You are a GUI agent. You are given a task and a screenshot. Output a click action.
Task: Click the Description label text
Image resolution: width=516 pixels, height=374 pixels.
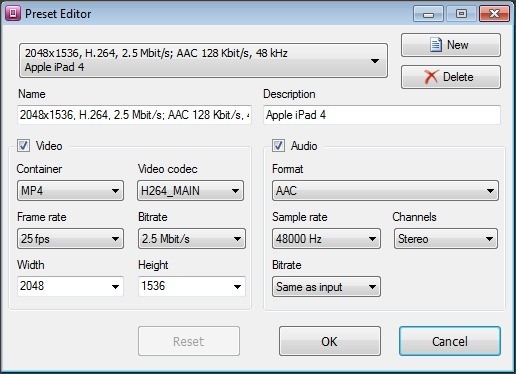289,94
